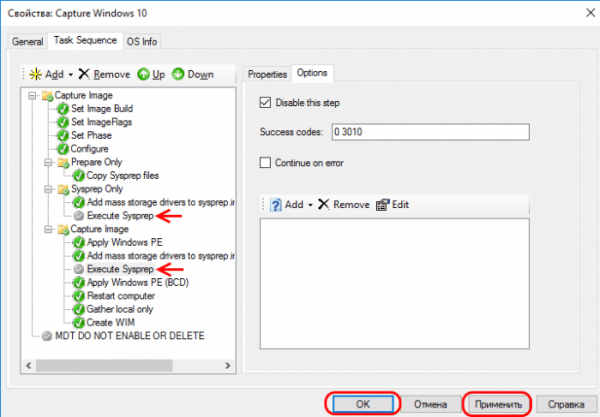Click green check icon of Apply Windows PE (BCD)
600x417 pixels.
tap(78, 283)
